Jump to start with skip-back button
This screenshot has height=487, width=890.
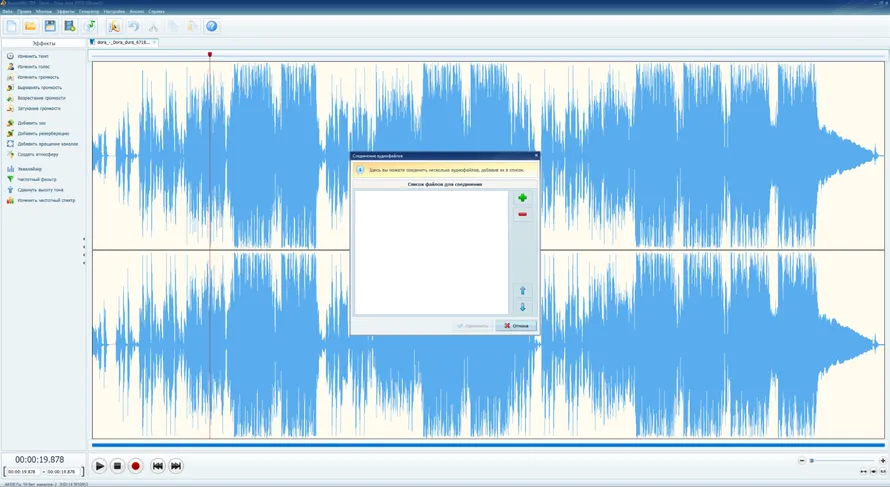[x=158, y=466]
